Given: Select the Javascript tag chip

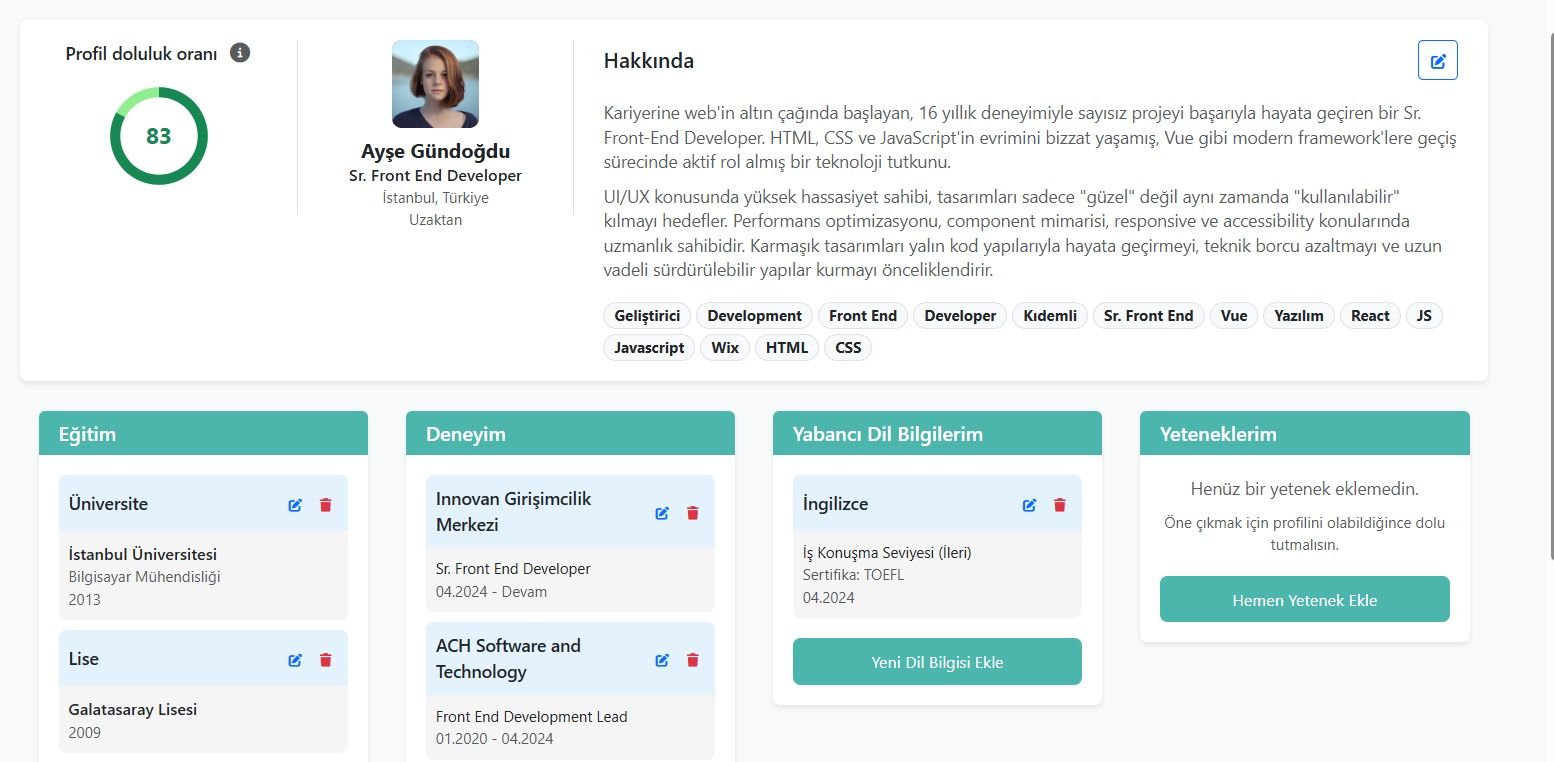Looking at the screenshot, I should 649,348.
